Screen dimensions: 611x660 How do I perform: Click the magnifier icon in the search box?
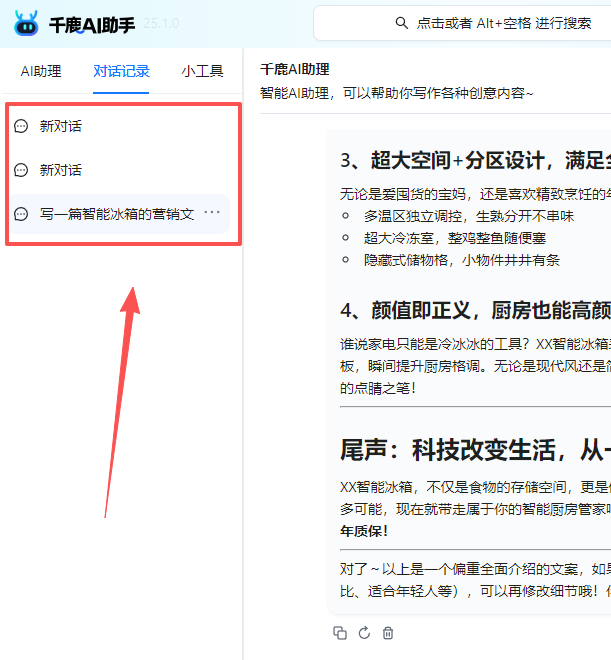coord(402,23)
